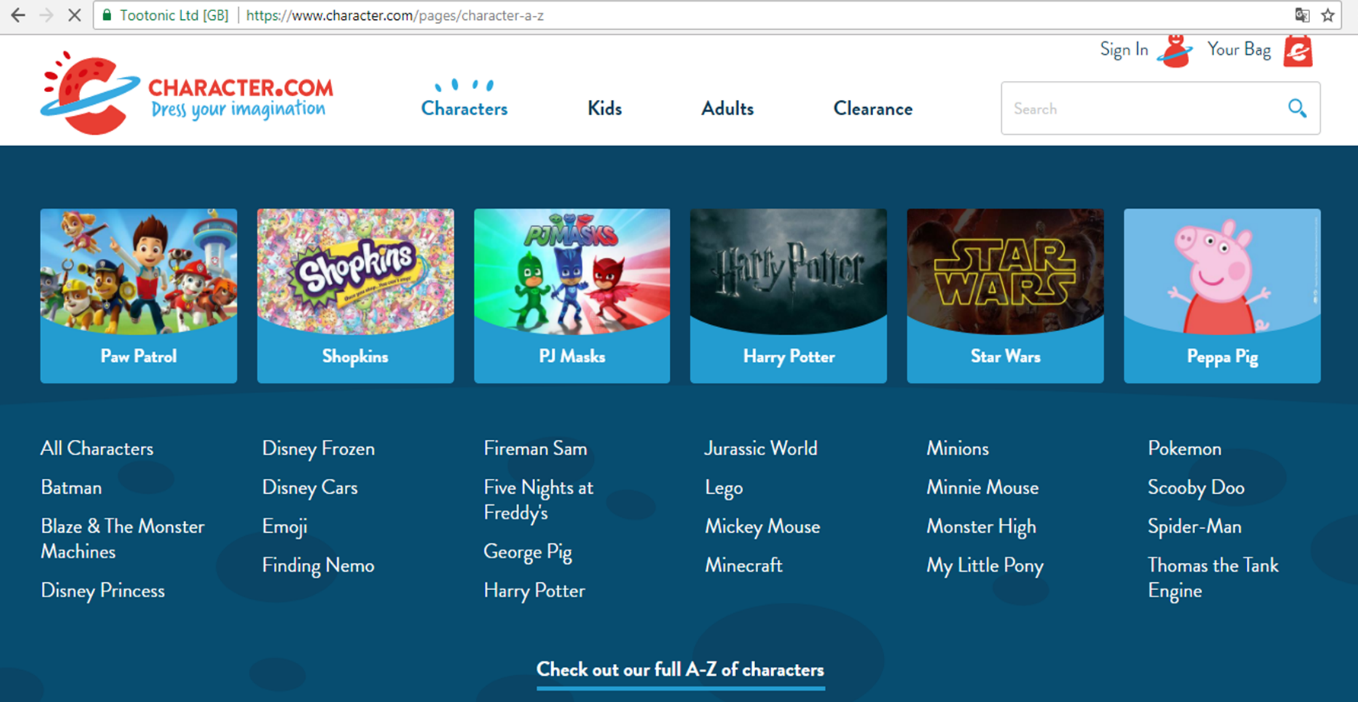Click the Finding Nemo link
1358x702 pixels.
318,565
